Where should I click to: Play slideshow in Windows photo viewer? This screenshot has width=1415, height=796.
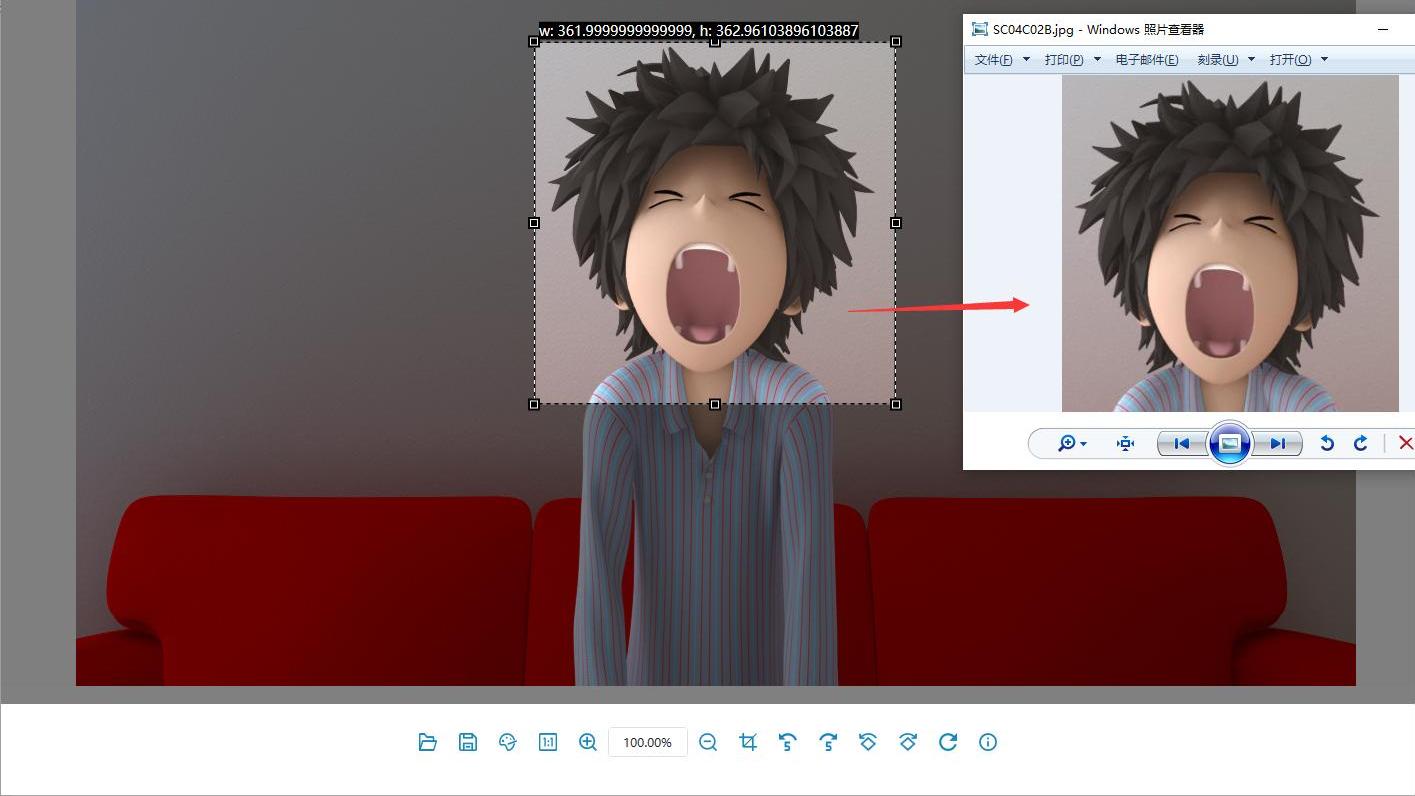point(1229,443)
